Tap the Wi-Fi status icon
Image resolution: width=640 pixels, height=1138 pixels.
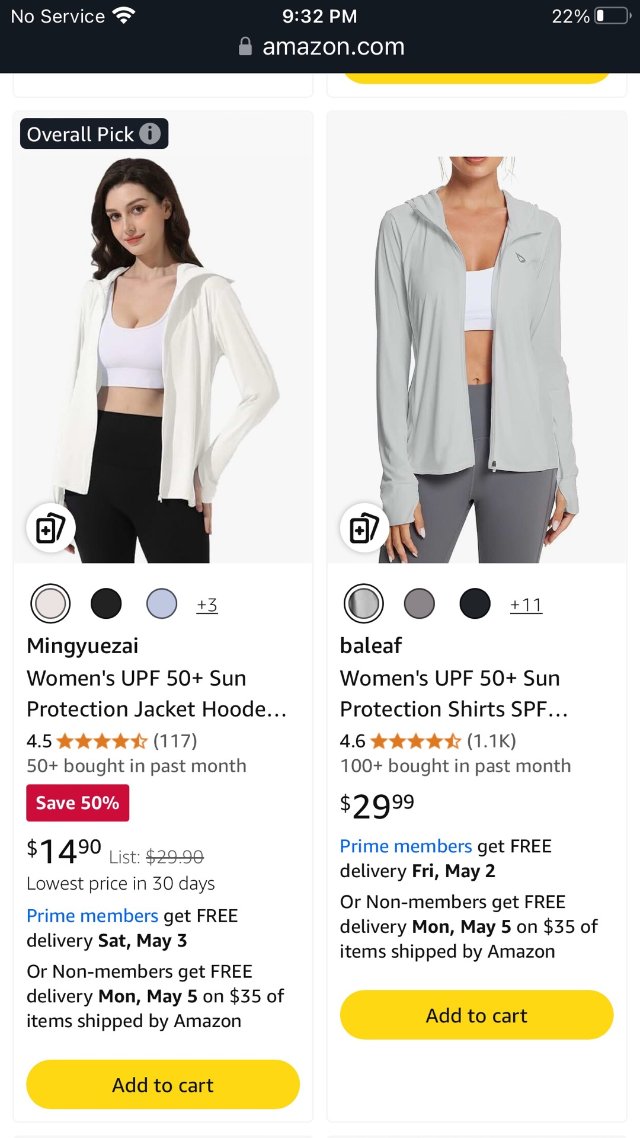coord(124,16)
